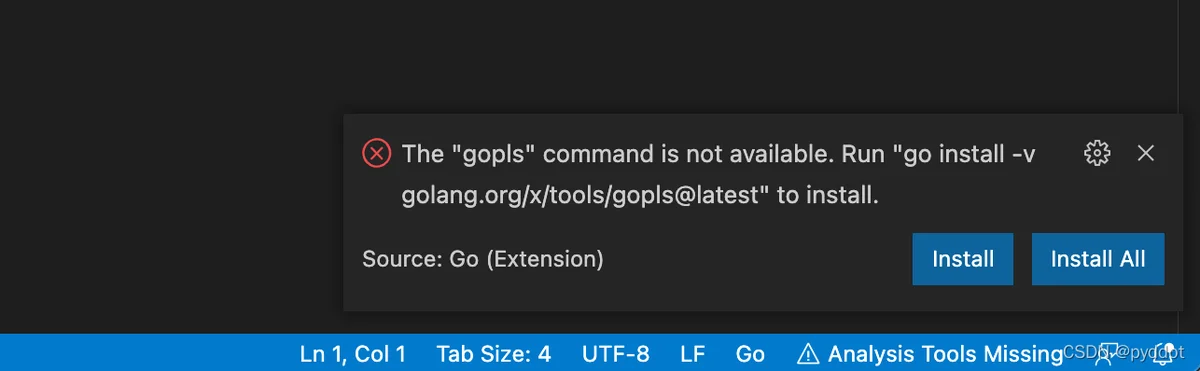Open the notification gear settings icon
The image size is (1200, 371).
1097,153
